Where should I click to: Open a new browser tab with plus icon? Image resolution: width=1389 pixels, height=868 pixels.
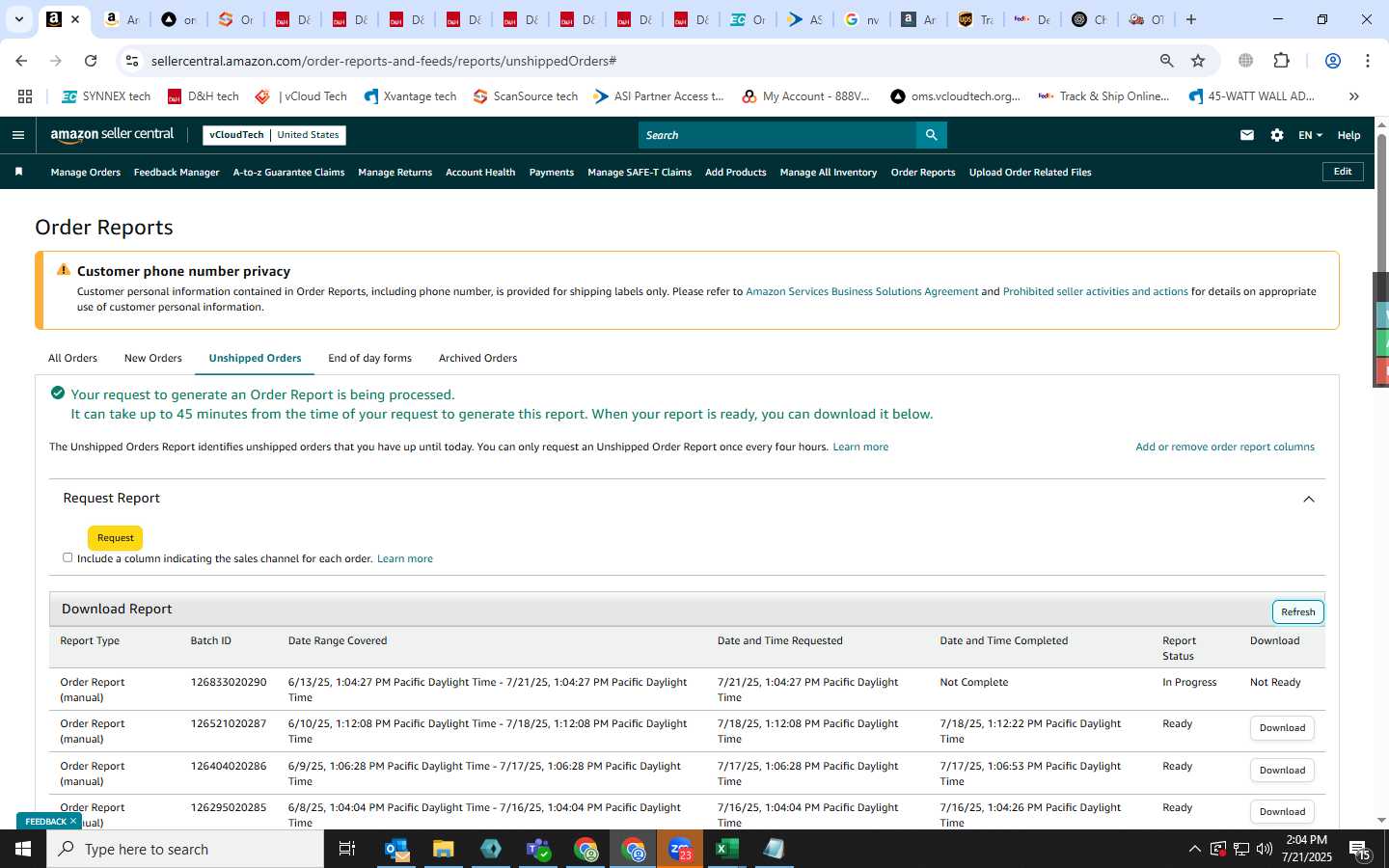point(1191,19)
